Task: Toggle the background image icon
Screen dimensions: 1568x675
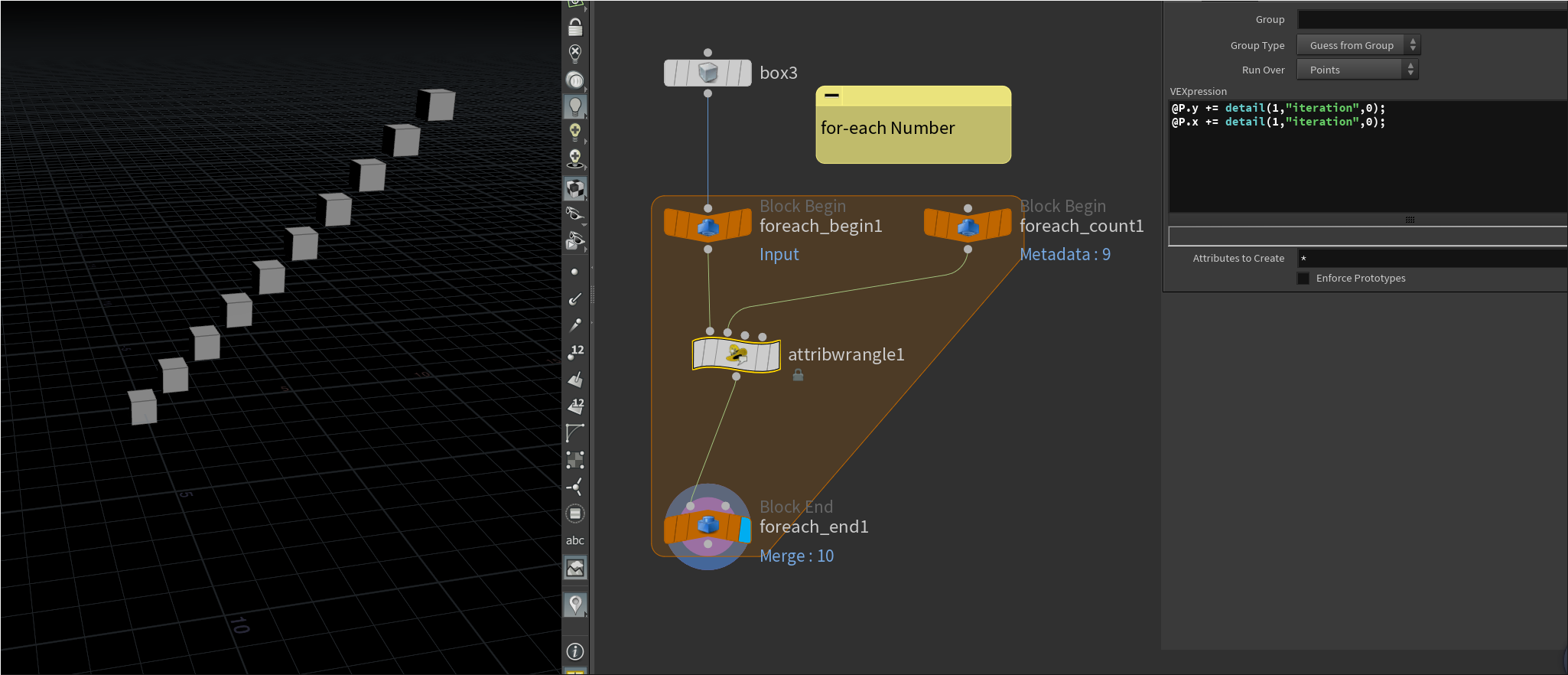Action: pos(575,568)
